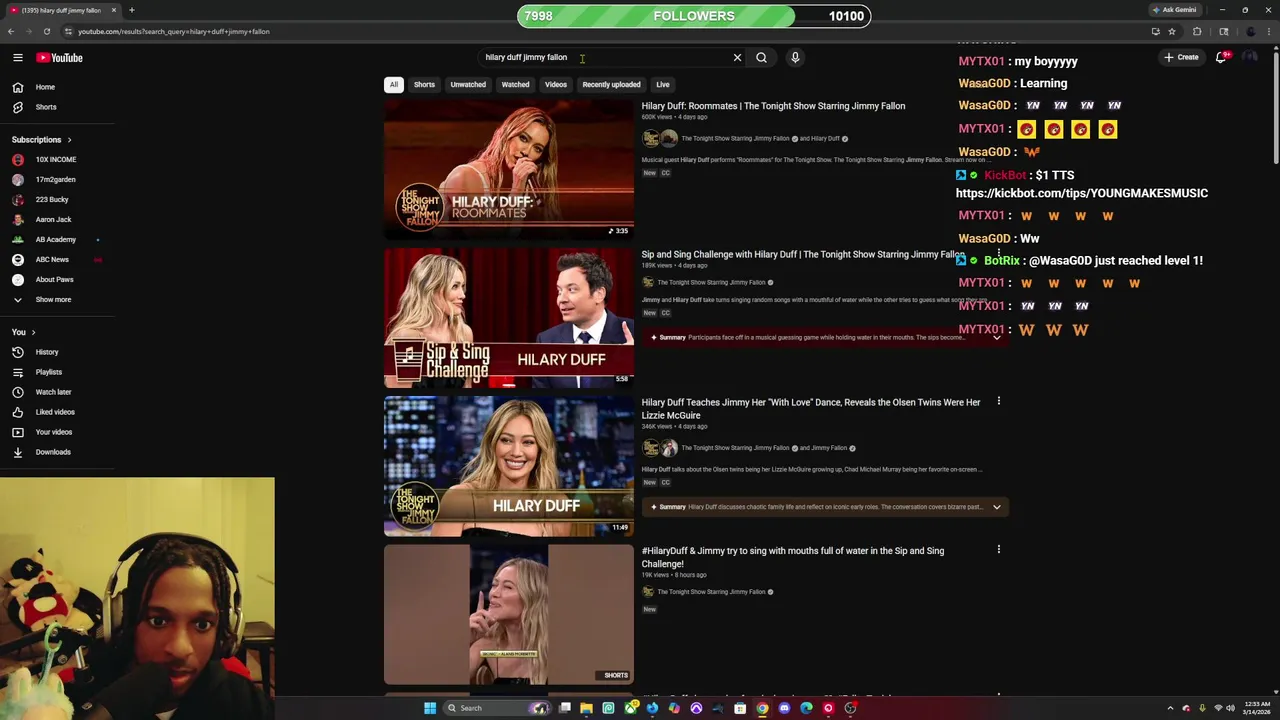Open the 11:49 Hilary Duff interview thumbnail

tap(509, 466)
